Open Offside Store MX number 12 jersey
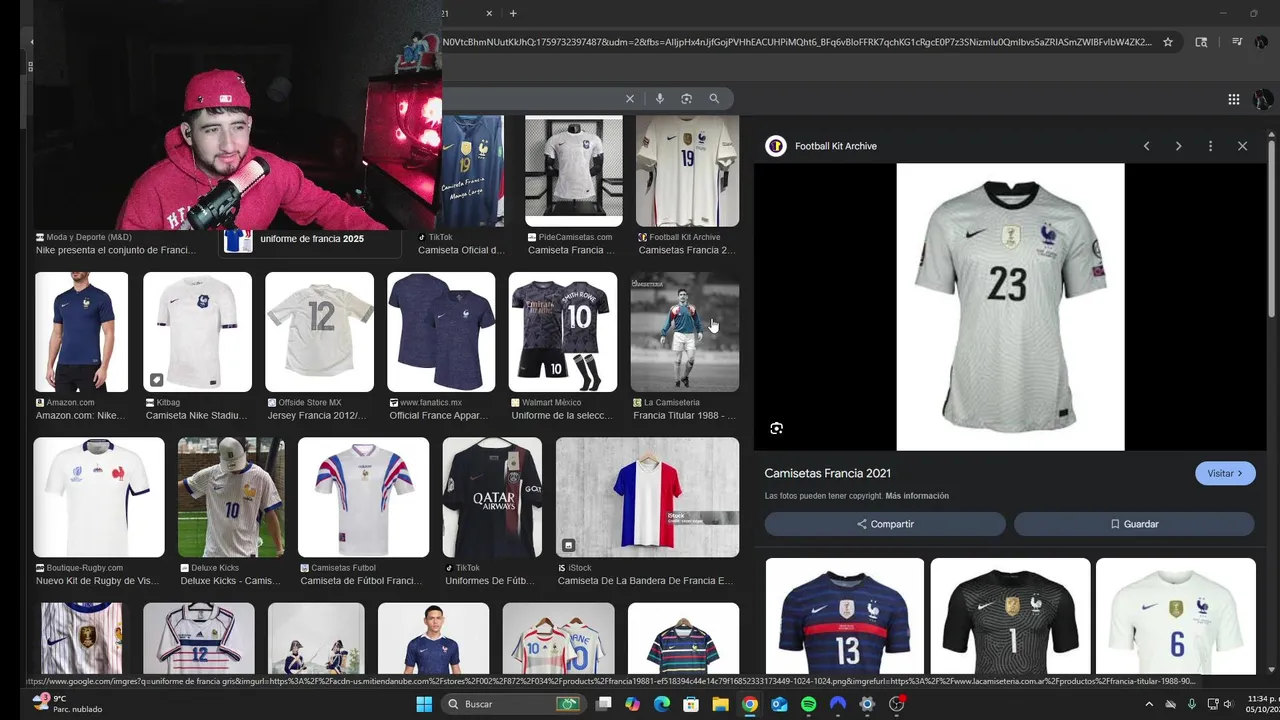This screenshot has width=1280, height=720. click(319, 332)
